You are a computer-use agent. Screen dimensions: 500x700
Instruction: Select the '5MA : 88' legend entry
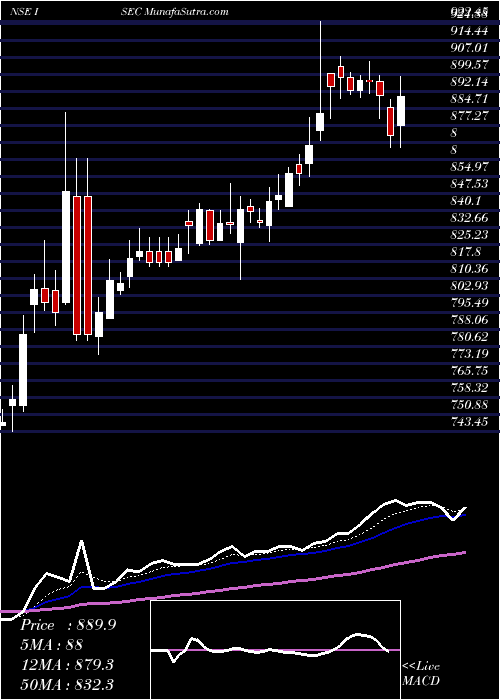coord(51,645)
